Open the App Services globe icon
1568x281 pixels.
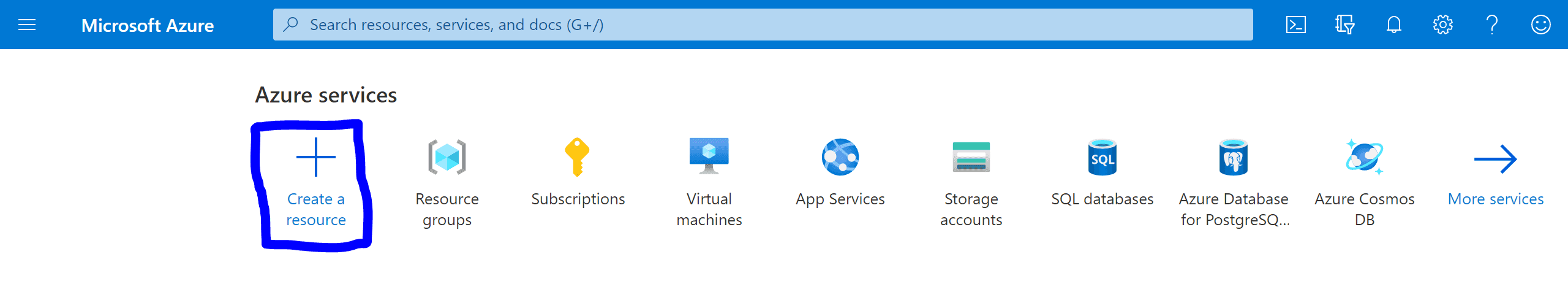840,157
